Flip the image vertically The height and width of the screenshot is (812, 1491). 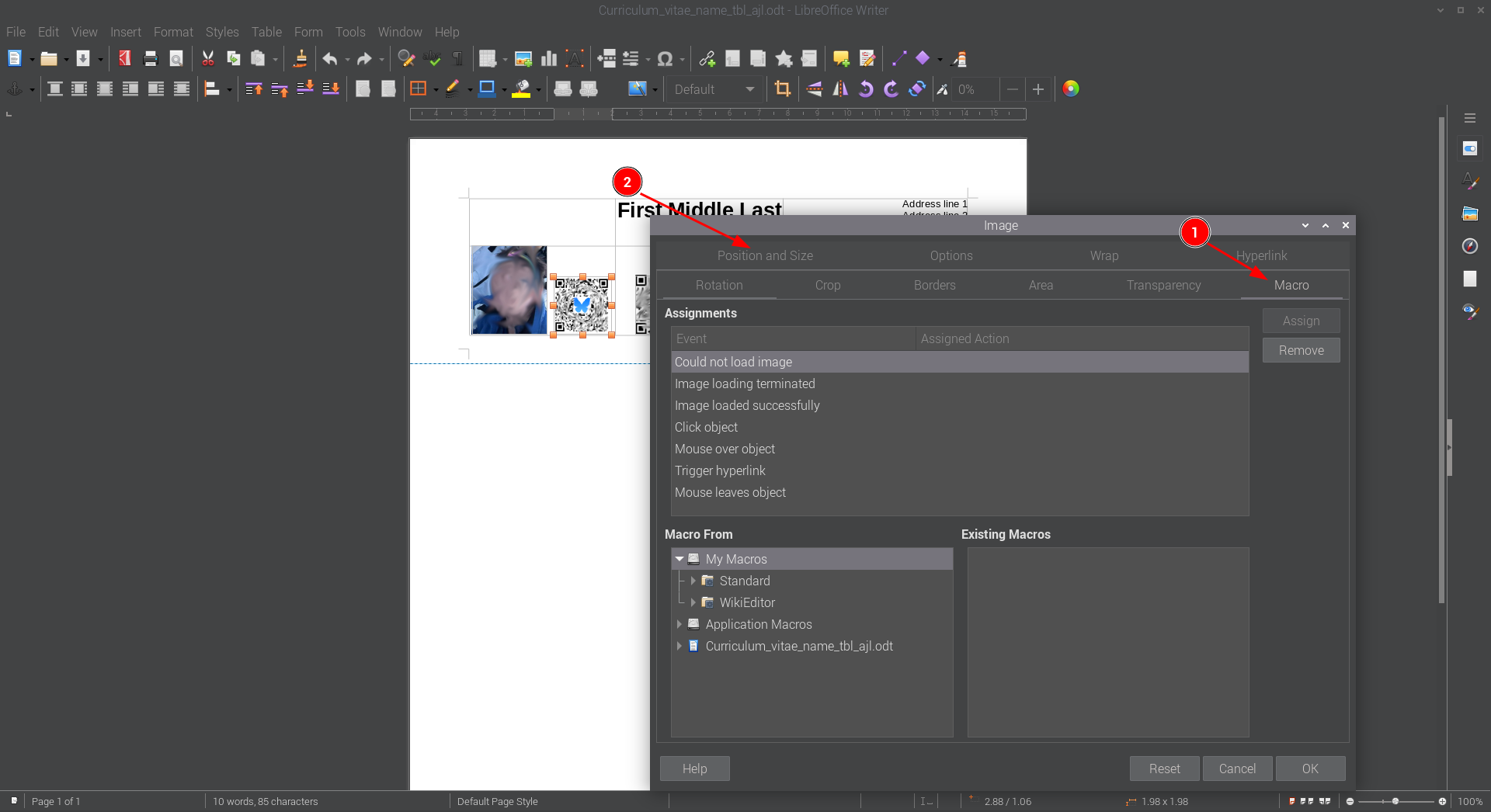click(815, 89)
